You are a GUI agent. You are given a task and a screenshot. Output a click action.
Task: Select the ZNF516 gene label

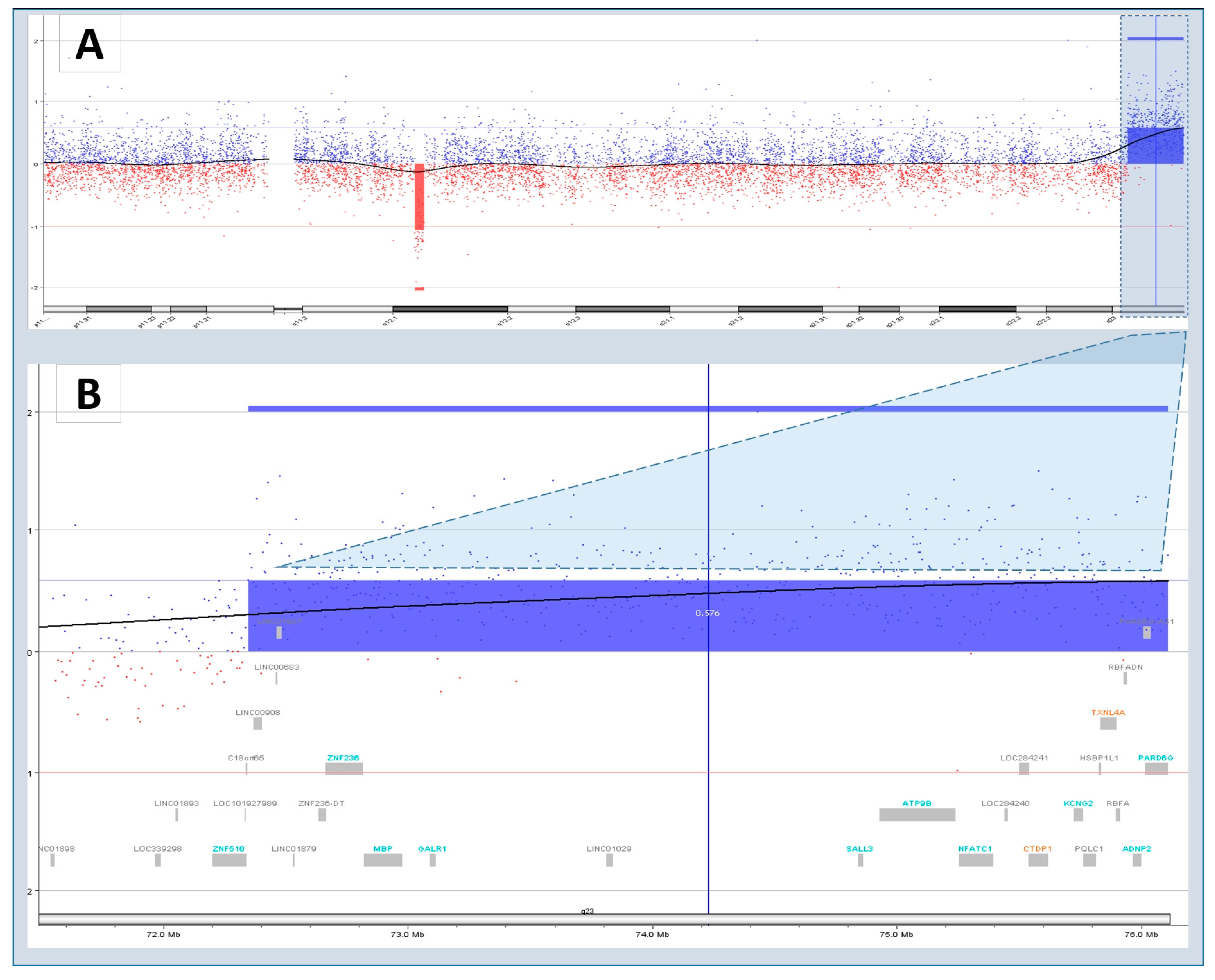click(228, 848)
